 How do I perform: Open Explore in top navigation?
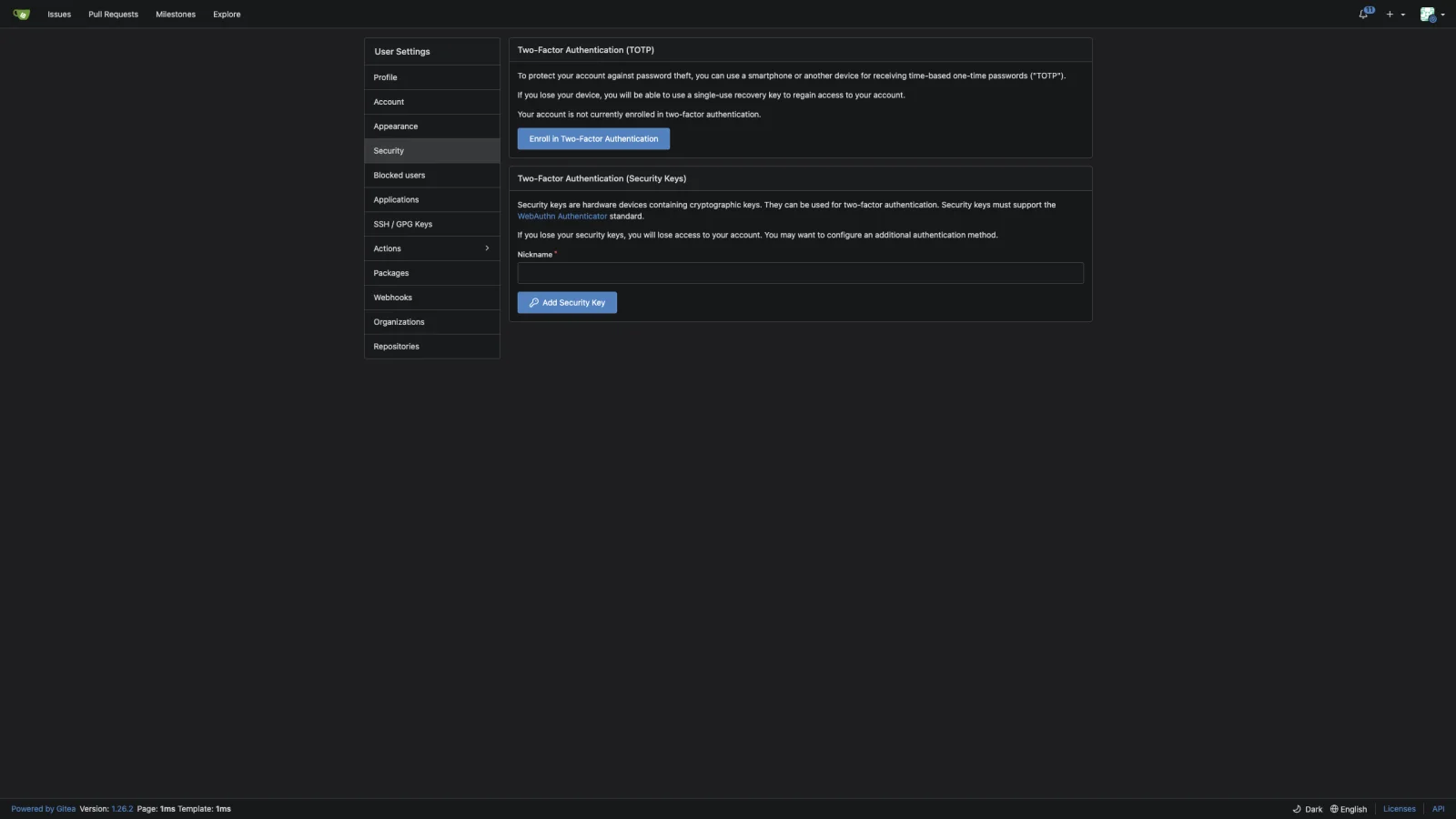coord(227,15)
